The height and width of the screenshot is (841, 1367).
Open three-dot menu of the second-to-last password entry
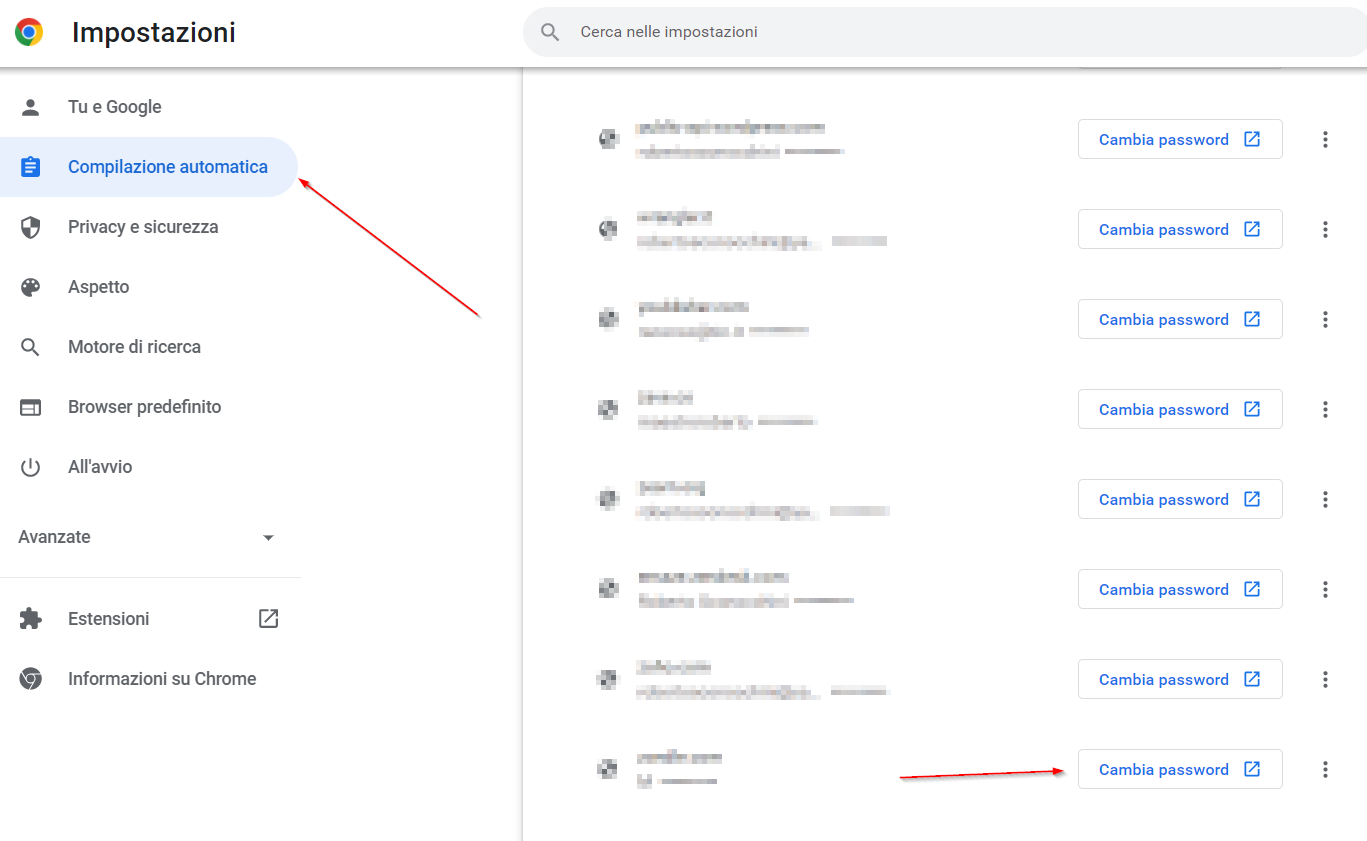pyautogui.click(x=1325, y=679)
